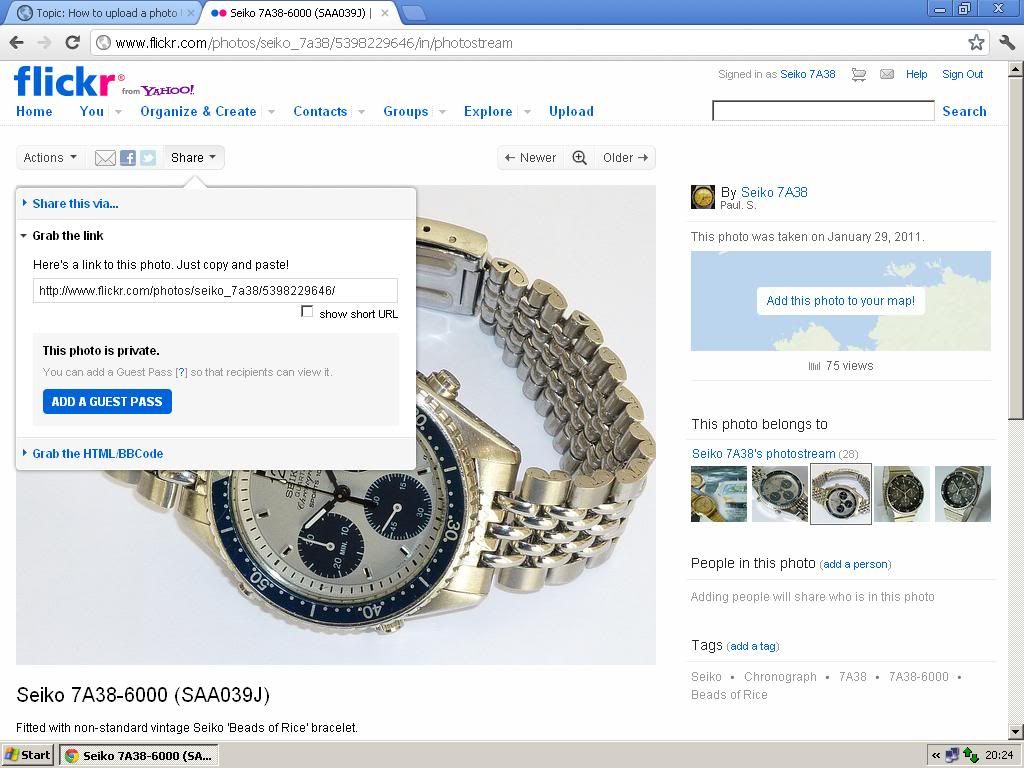Share the photo via the Twitter icon
1024x768 pixels.
148,158
